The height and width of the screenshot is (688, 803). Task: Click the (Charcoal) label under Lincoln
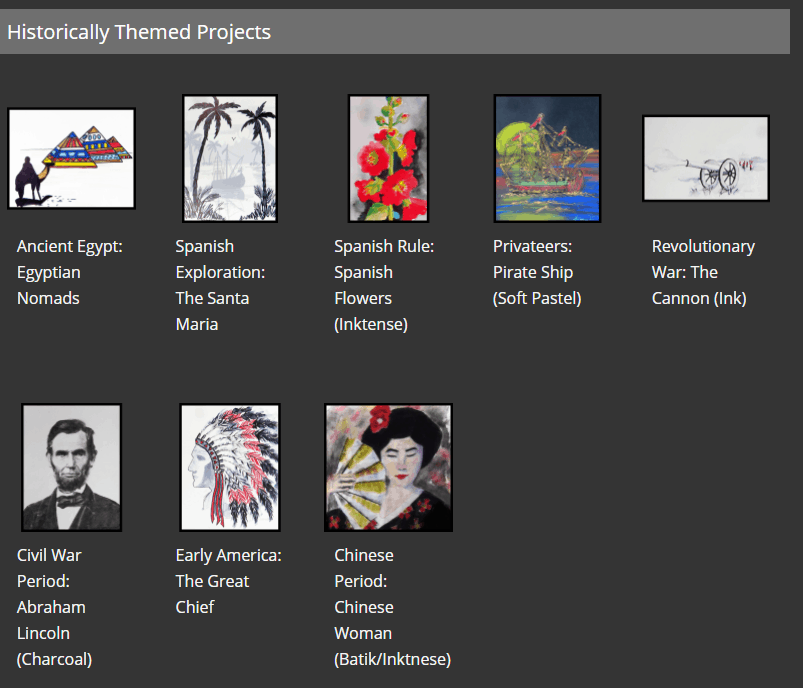point(54,659)
